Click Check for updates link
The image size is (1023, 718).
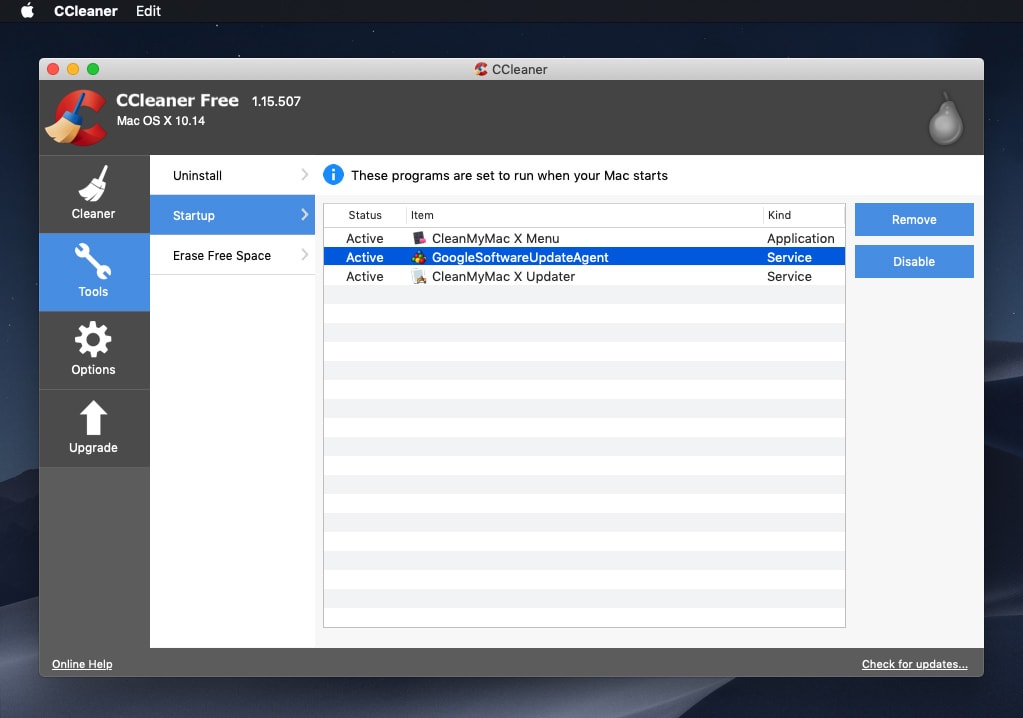[x=914, y=663]
